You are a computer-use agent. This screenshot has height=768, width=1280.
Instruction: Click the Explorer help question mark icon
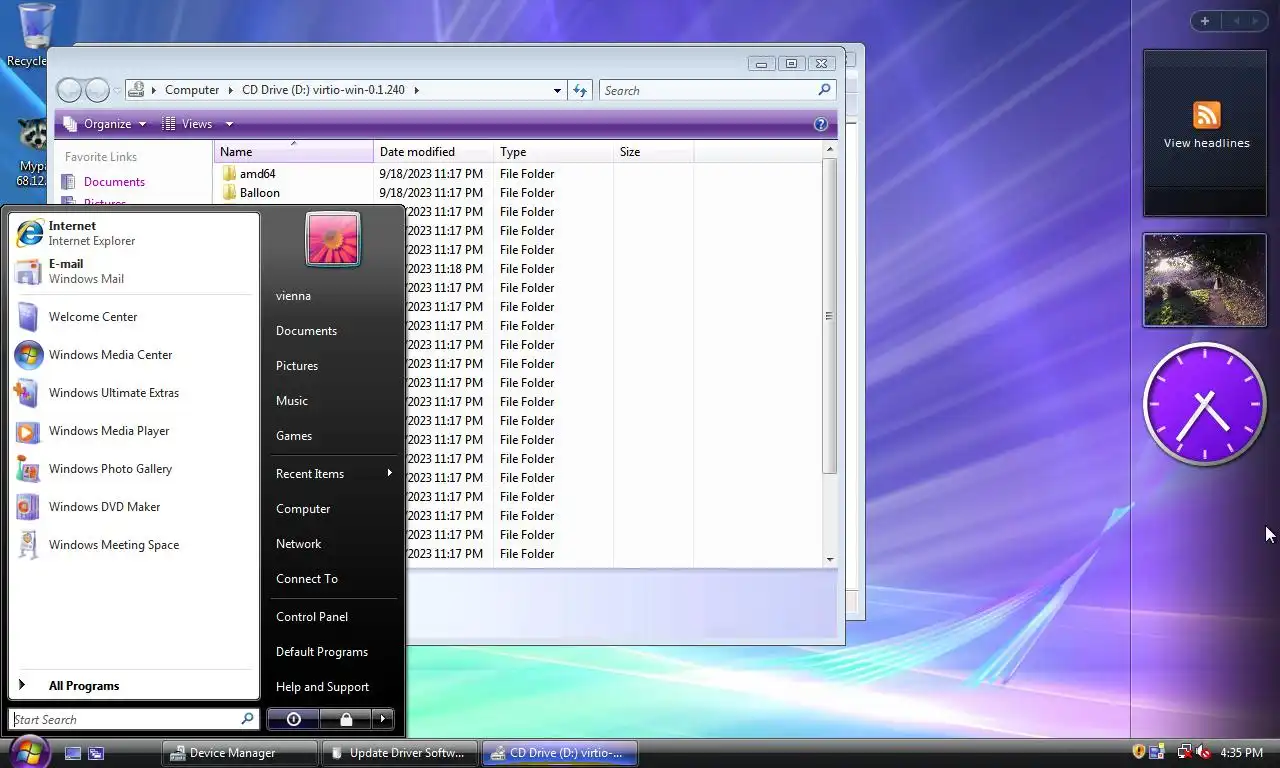click(x=821, y=124)
